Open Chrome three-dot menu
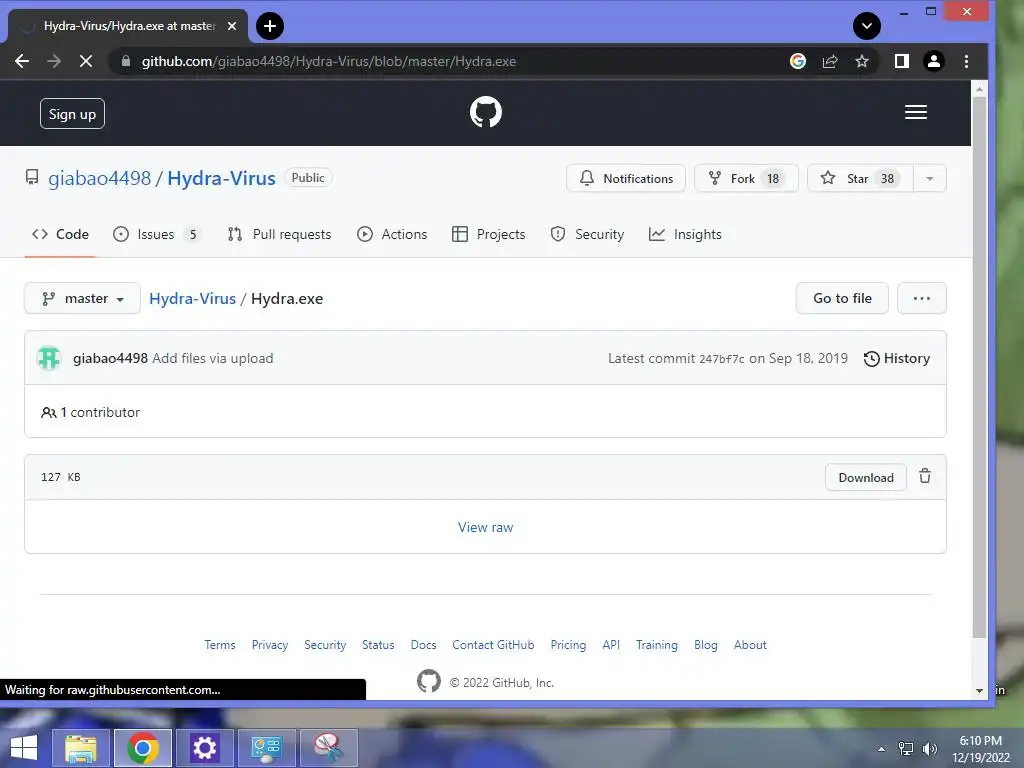 pos(967,61)
